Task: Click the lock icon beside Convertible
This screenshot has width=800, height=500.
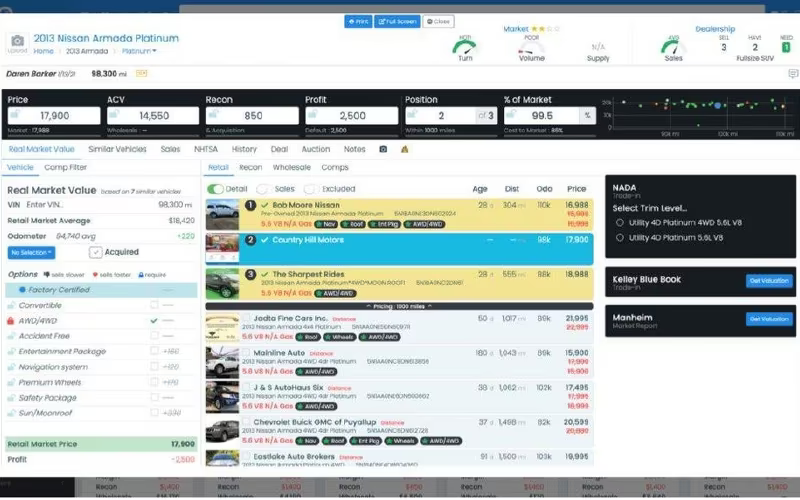Action: pyautogui.click(x=11, y=305)
